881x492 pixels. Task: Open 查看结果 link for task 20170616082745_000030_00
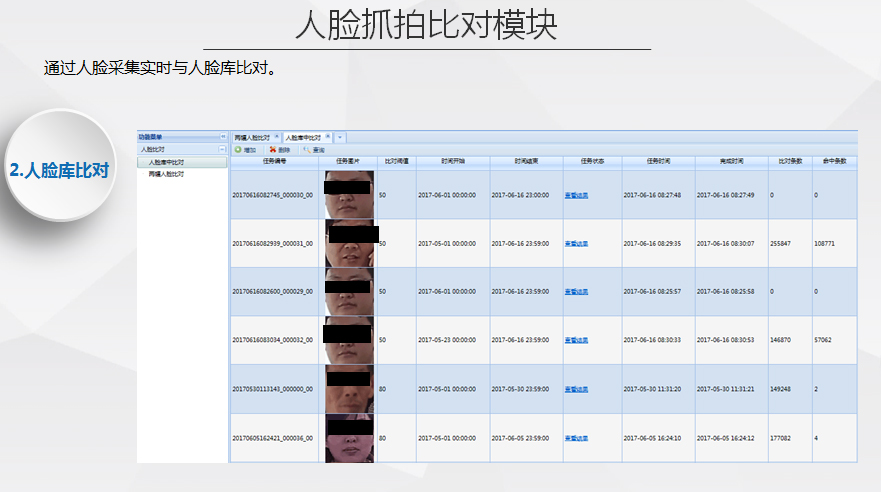click(x=576, y=195)
